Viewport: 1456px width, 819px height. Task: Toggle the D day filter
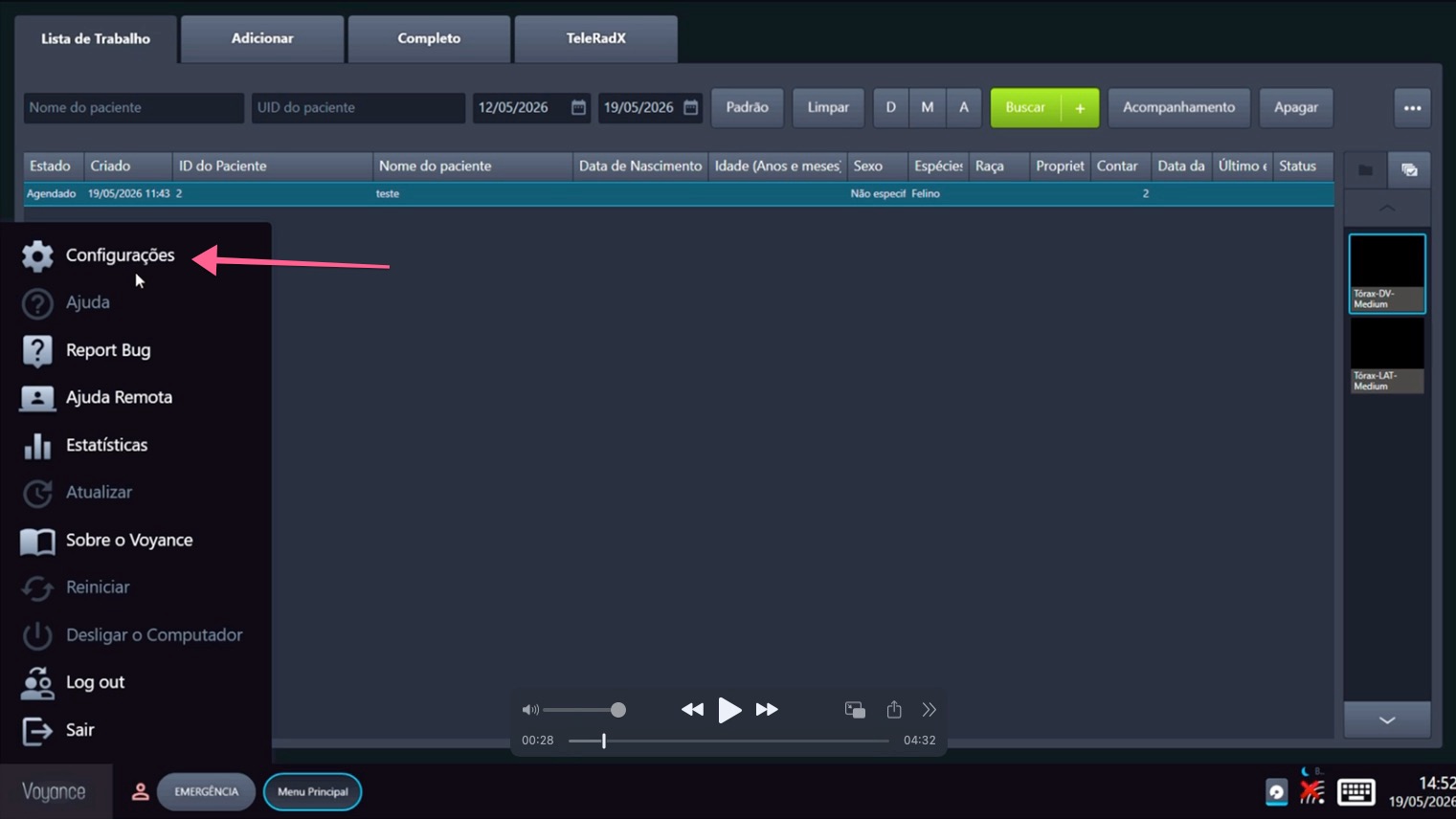tap(891, 108)
